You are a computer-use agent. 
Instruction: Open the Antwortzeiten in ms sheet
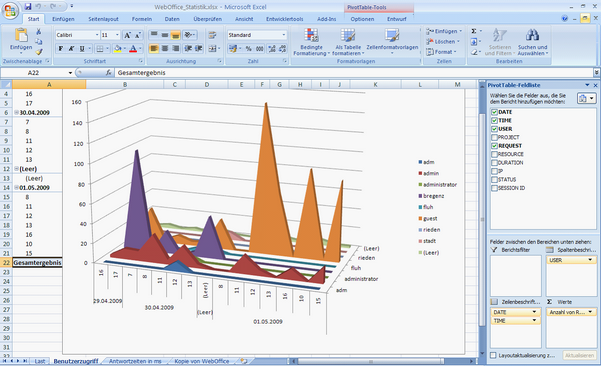(x=135, y=361)
